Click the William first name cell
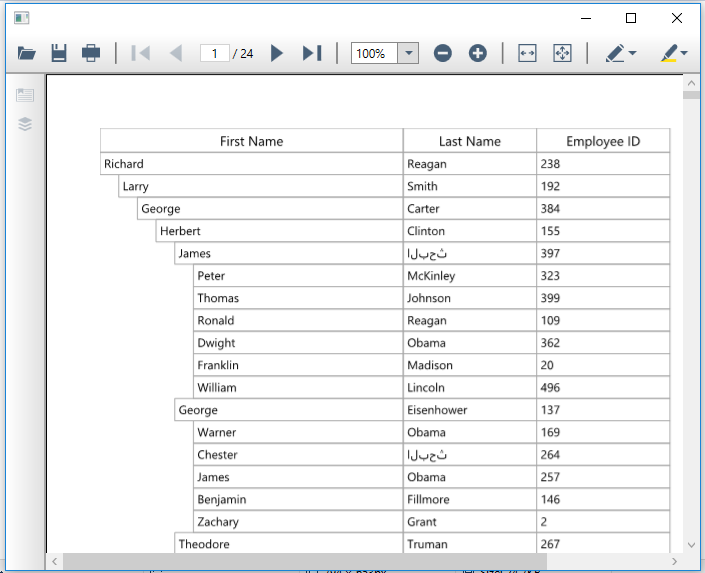 click(x=298, y=388)
